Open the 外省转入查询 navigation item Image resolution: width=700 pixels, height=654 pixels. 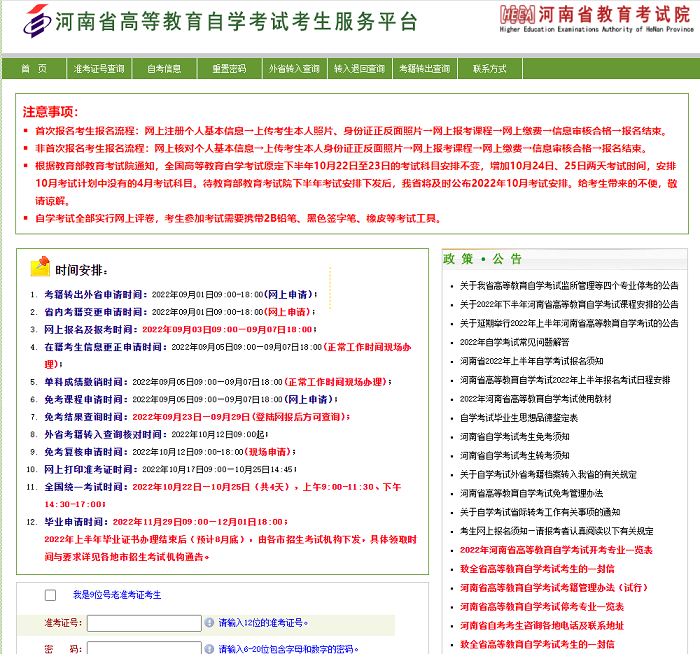[x=294, y=69]
